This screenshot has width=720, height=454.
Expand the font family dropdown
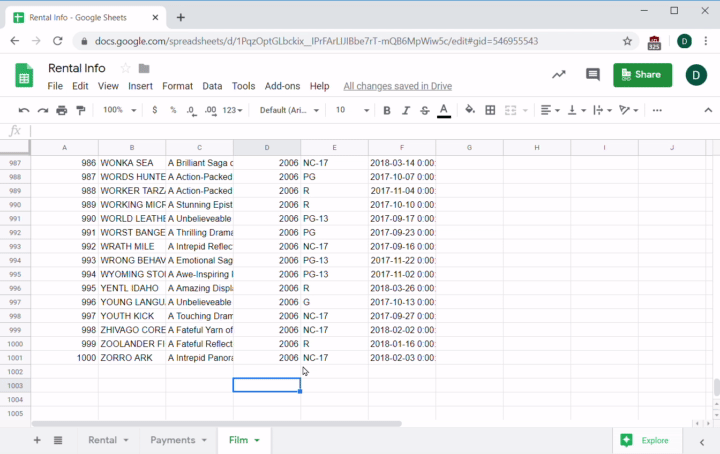[x=289, y=110]
